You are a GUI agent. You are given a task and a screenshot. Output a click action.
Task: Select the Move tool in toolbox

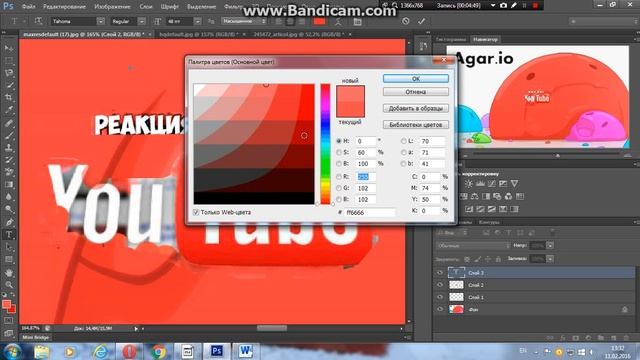coord(9,48)
